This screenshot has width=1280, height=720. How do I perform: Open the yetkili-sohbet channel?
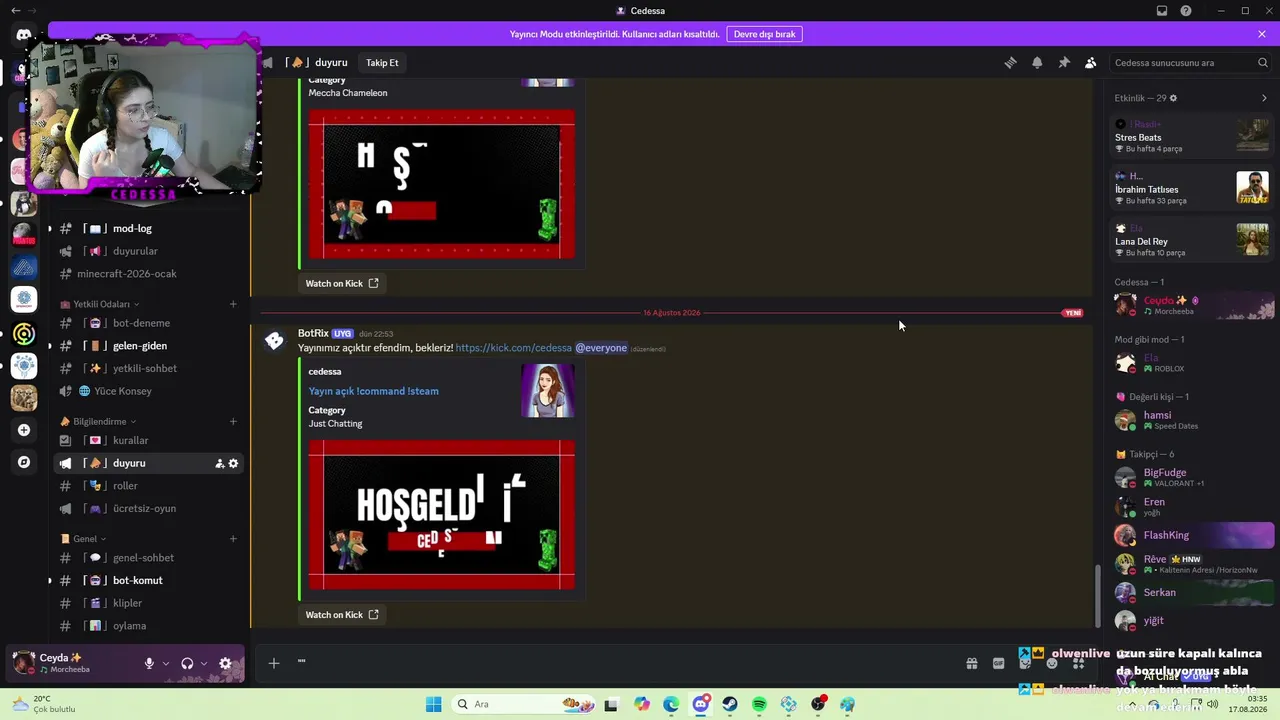pyautogui.click(x=147, y=368)
